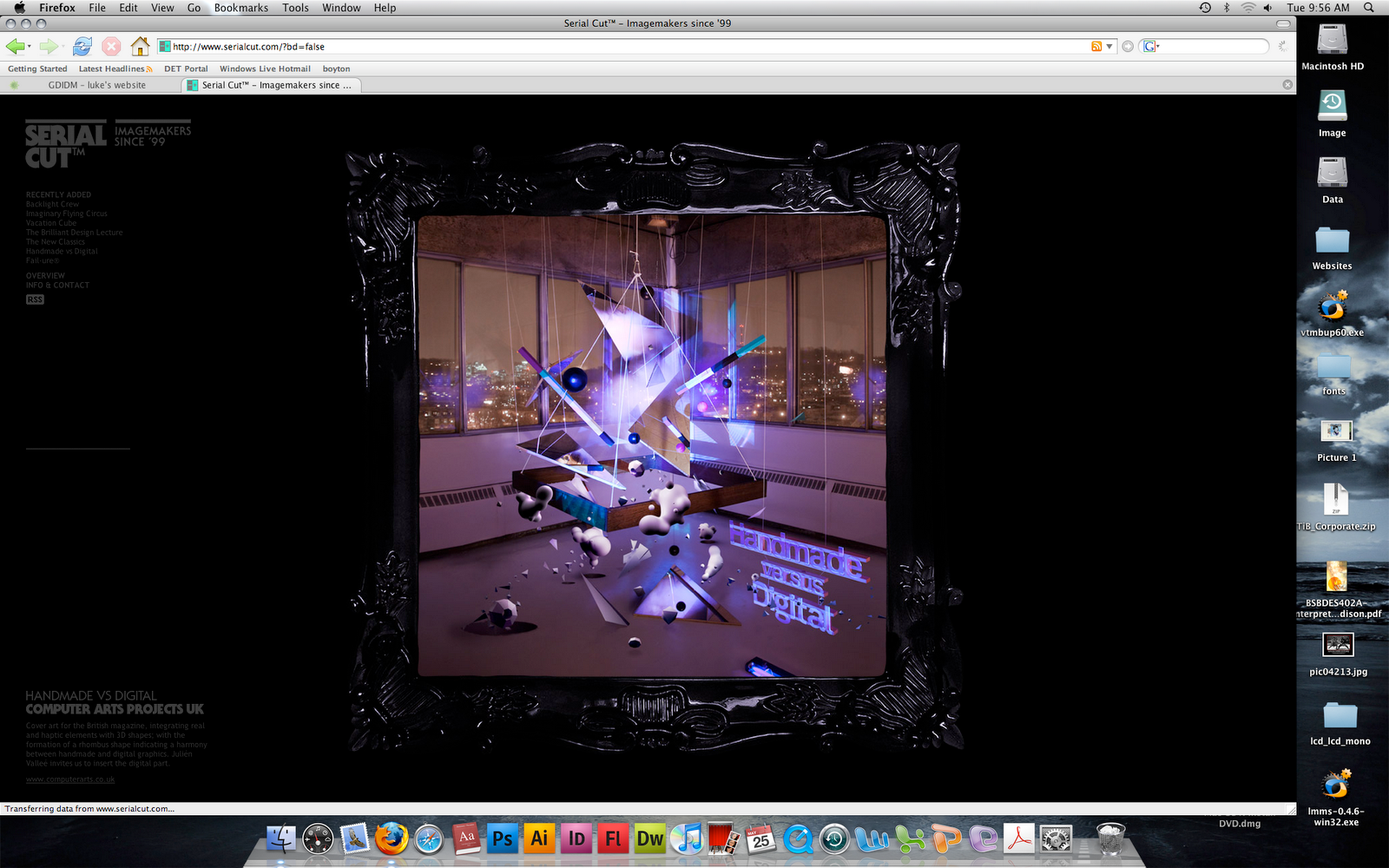Open Imaginary Flying Circus project link
The width and height of the screenshot is (1389, 868).
click(x=67, y=214)
